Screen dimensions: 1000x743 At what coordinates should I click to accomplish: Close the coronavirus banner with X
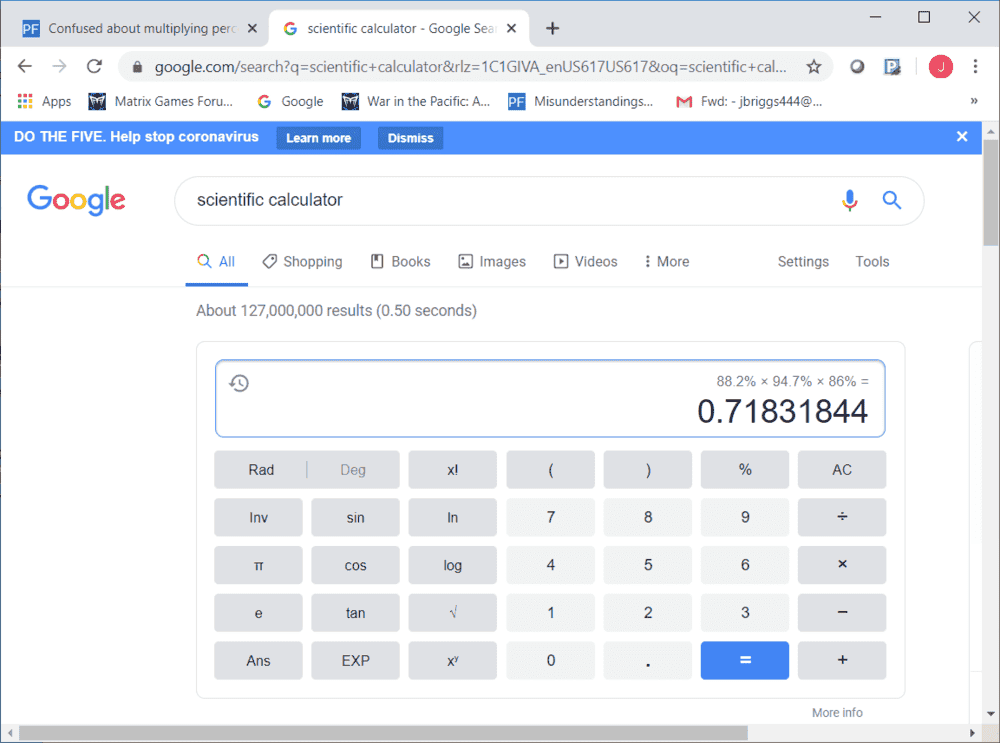click(962, 137)
